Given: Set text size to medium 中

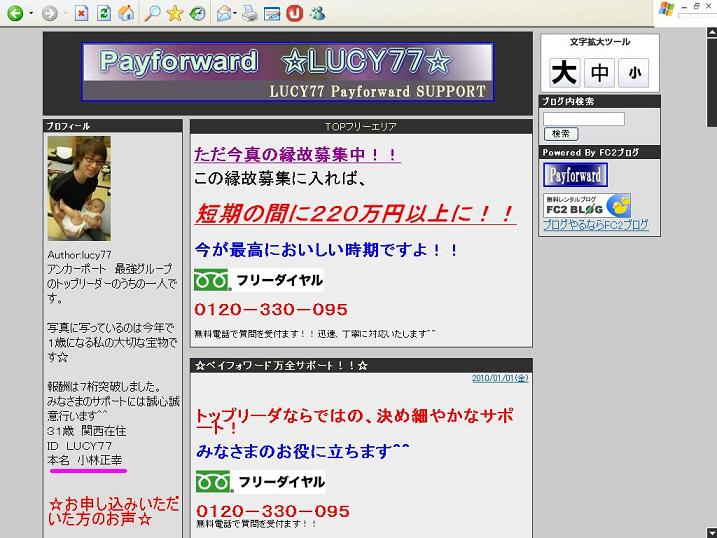Looking at the screenshot, I should click(x=599, y=72).
